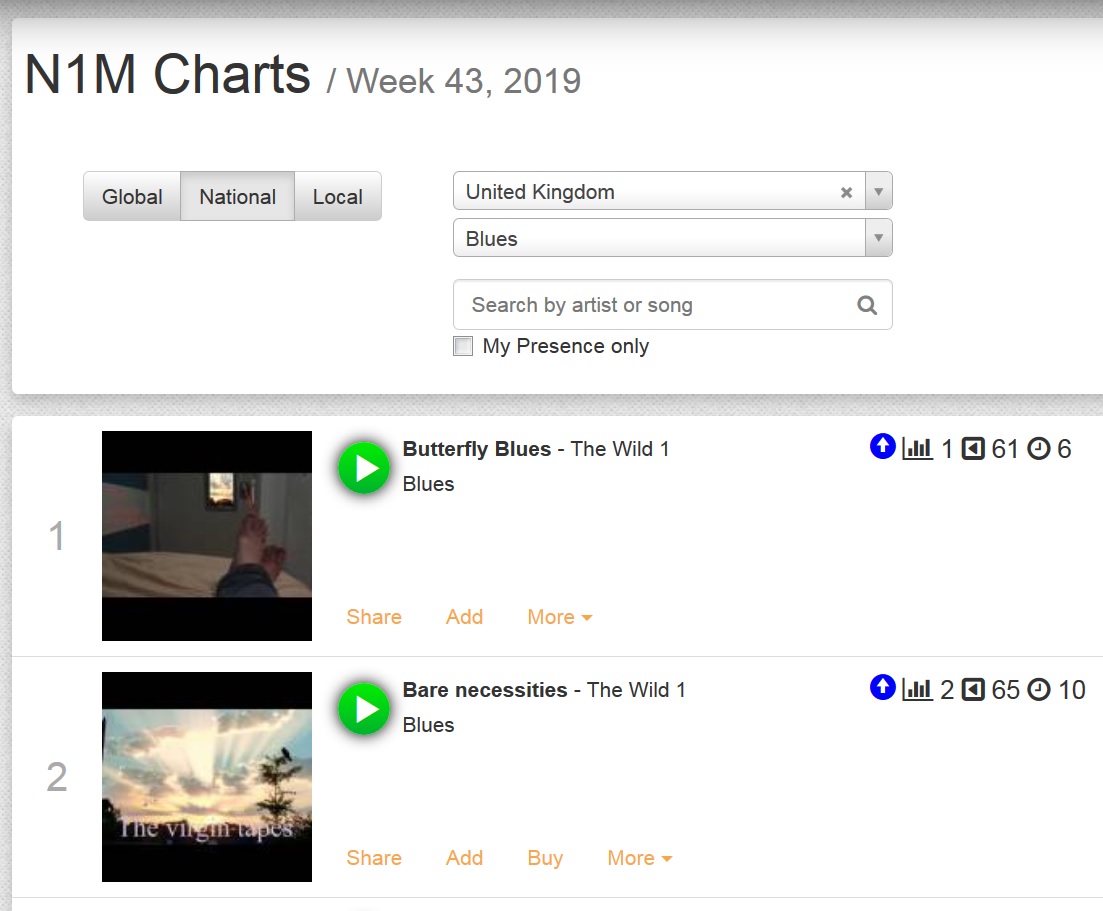Expand More menu for Bare necessities
1103x911 pixels.
640,858
